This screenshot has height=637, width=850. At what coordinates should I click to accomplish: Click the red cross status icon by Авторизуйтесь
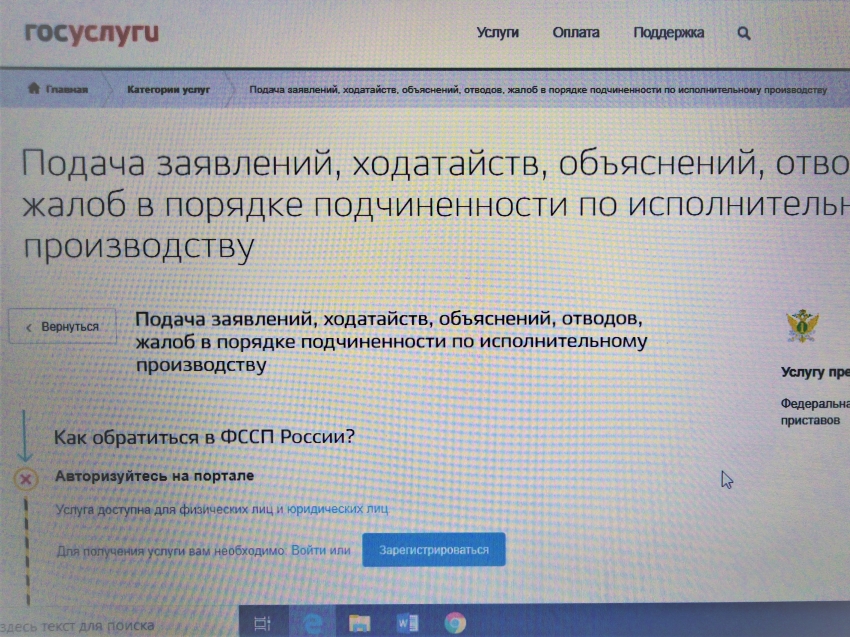point(25,479)
